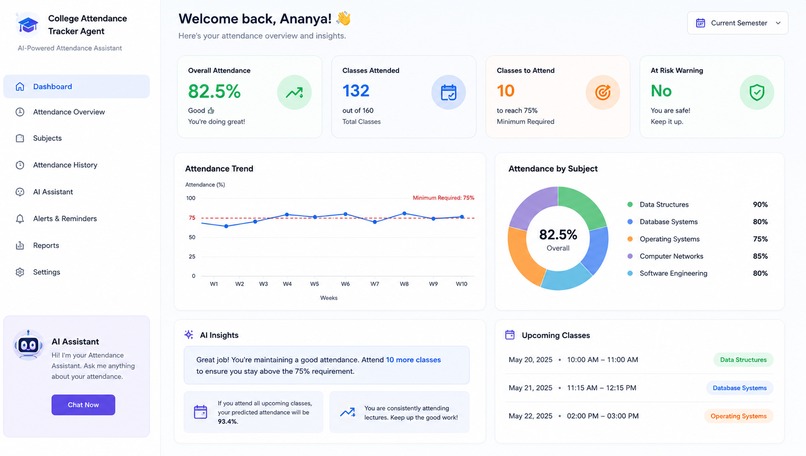Click the Overall Attendance 82.5% value
The height and width of the screenshot is (456, 806).
click(x=214, y=92)
